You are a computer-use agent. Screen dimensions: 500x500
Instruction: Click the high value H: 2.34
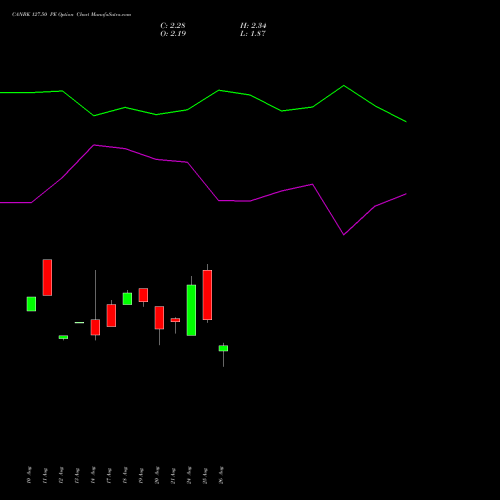click(x=253, y=26)
